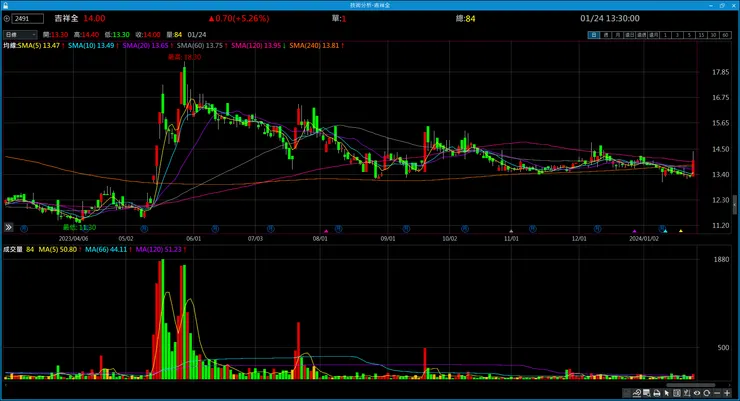740x401 pixels.
Task: Click the volume MA(5) 50.80 label
Action: 58,249
